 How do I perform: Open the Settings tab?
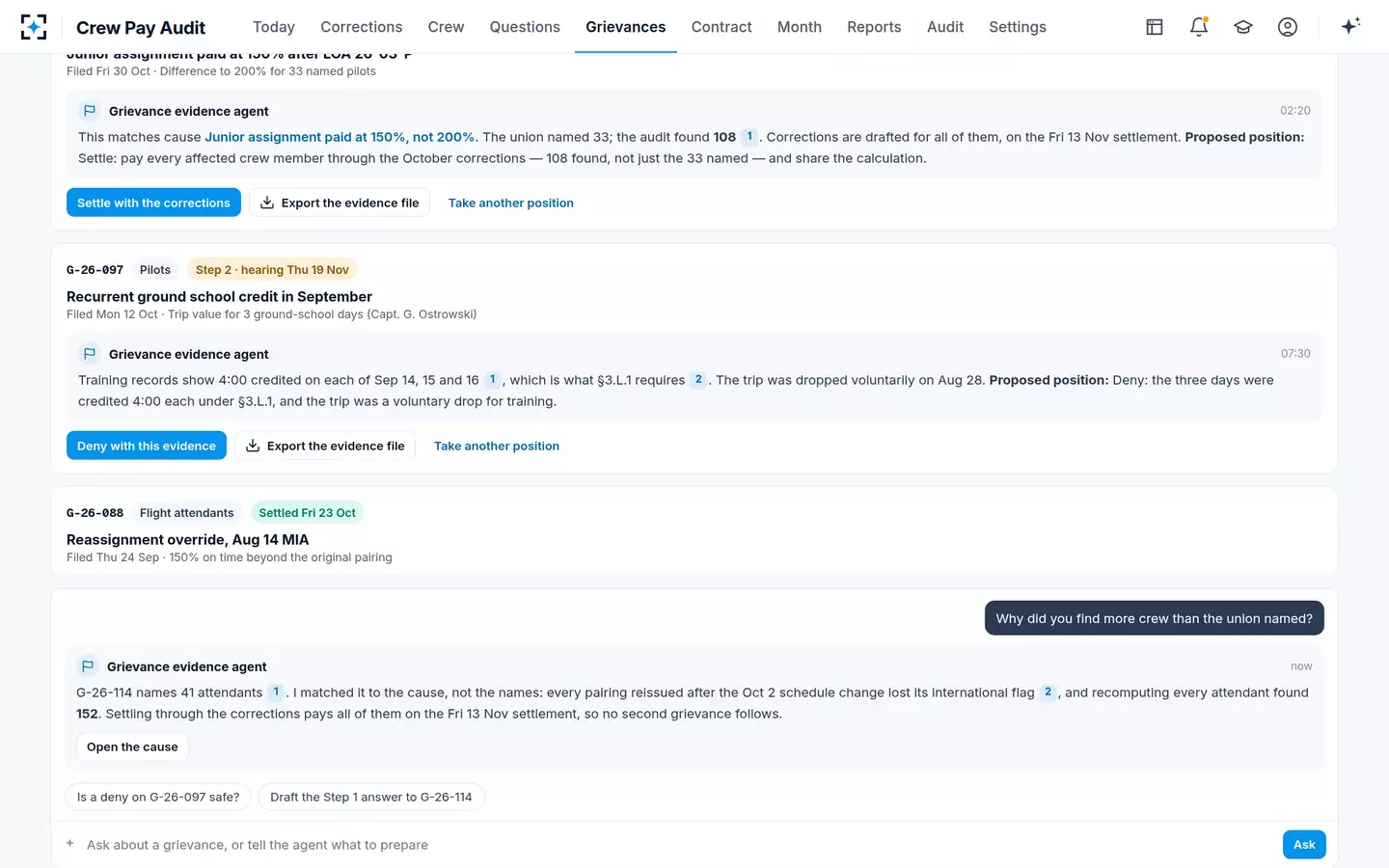pyautogui.click(x=1018, y=27)
